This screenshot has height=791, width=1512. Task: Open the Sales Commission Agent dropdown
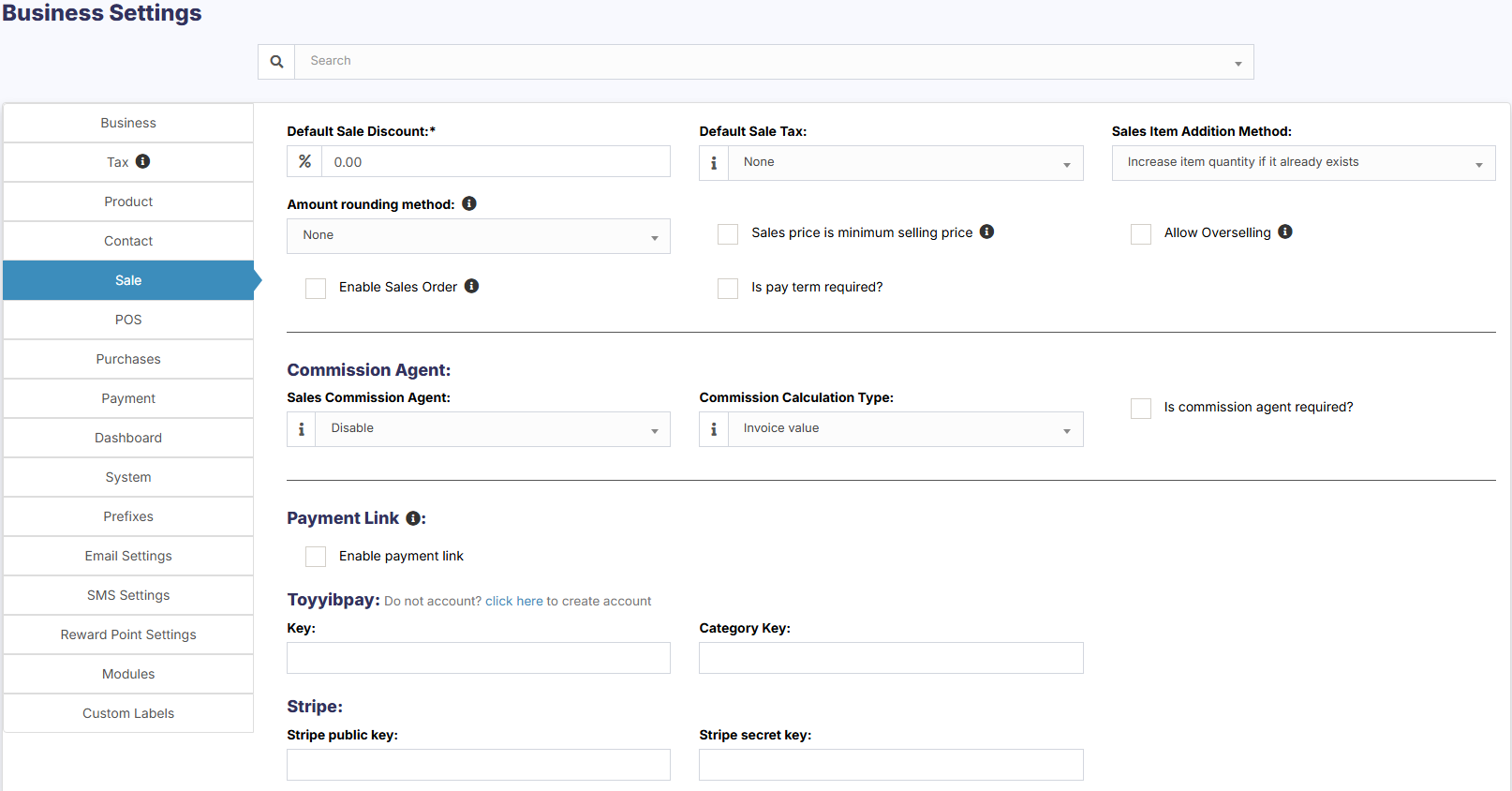click(x=492, y=429)
